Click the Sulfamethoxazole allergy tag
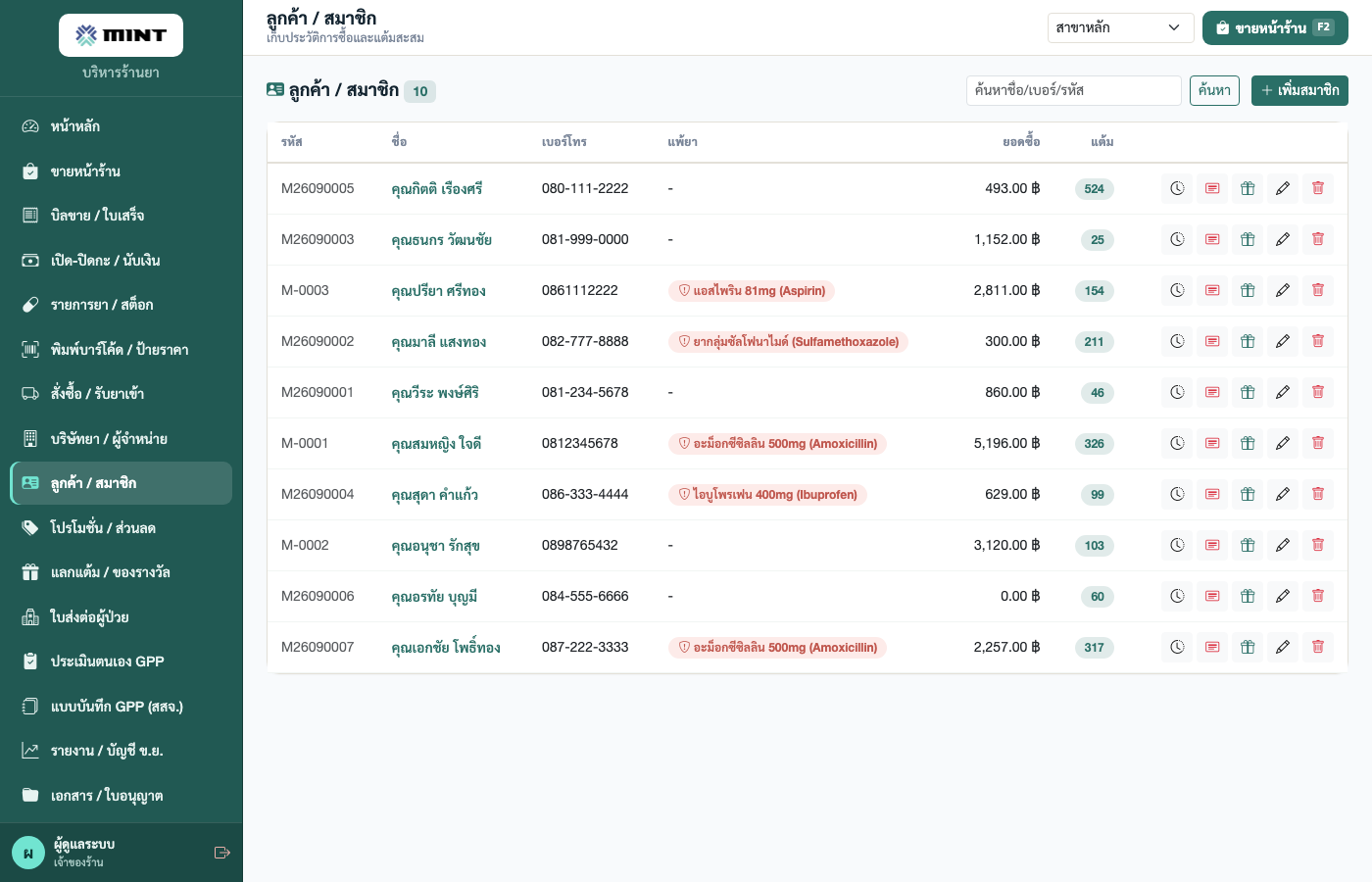 788,342
